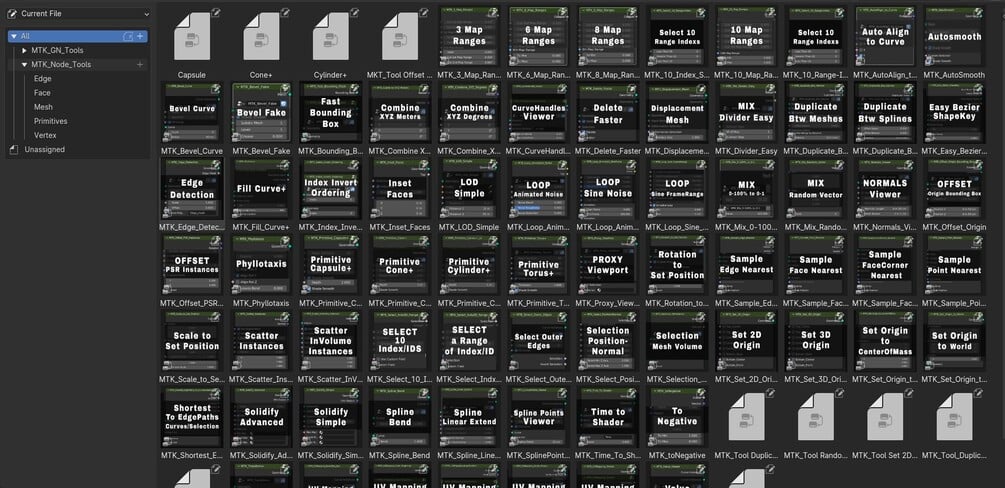Viewport: 1005px width, 488px height.
Task: Open the Current File library dropdown
Action: click(x=78, y=13)
